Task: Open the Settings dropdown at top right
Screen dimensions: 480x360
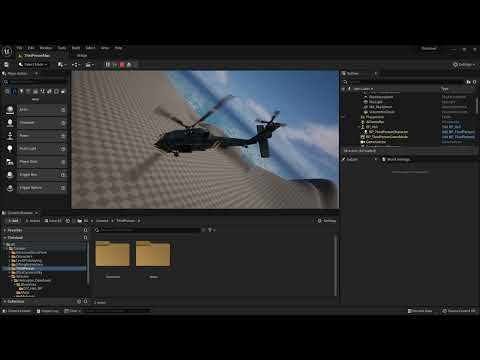Action: 464,64
